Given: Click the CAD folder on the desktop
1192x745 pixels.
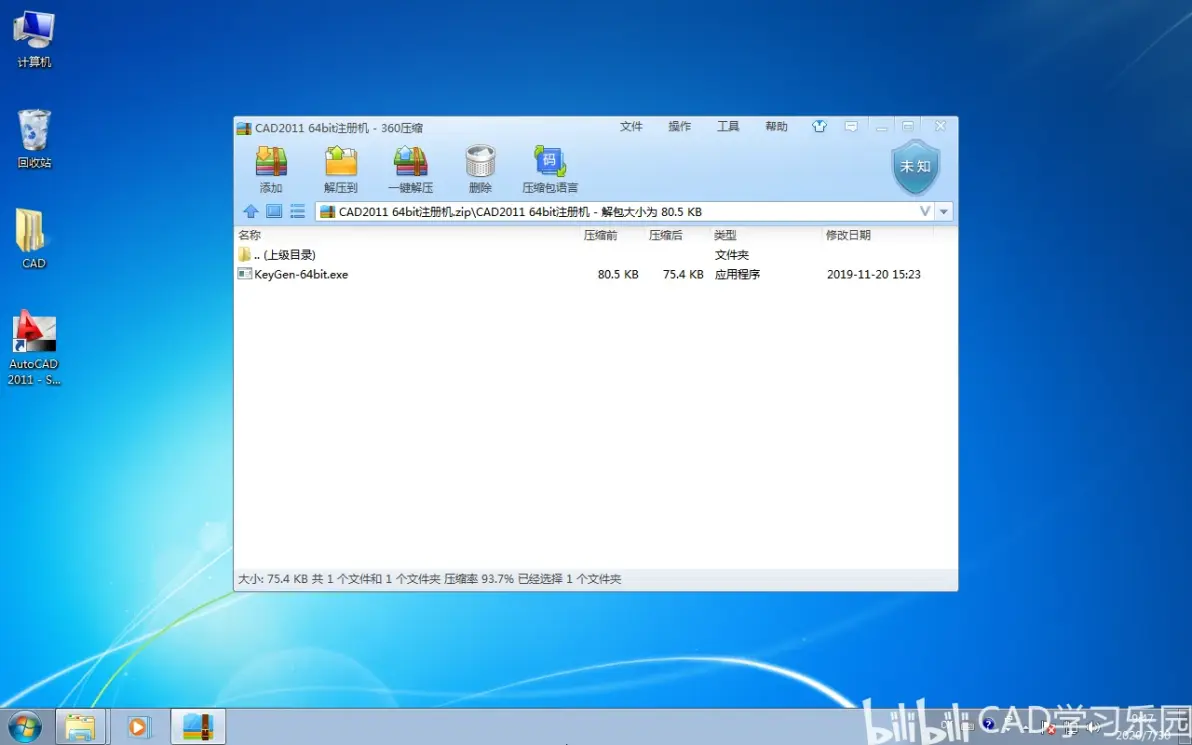Looking at the screenshot, I should tap(33, 239).
